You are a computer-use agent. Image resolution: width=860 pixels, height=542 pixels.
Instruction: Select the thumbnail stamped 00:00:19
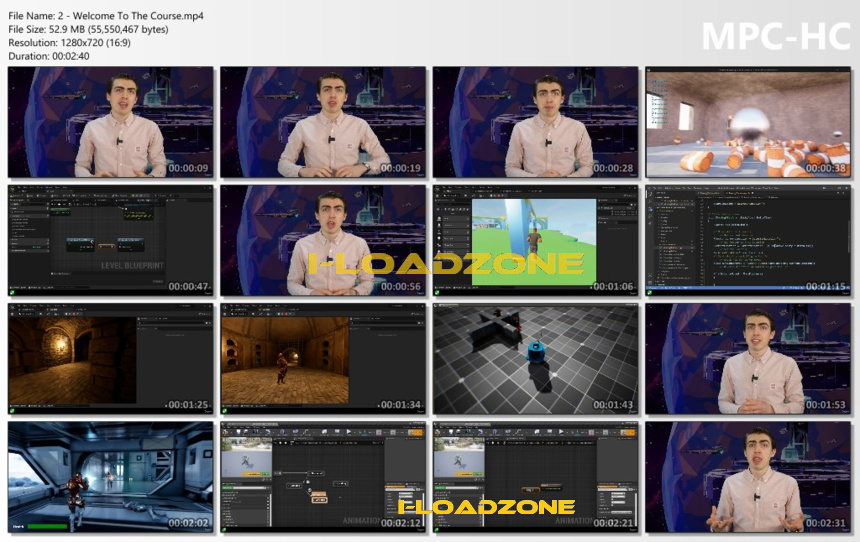point(323,122)
